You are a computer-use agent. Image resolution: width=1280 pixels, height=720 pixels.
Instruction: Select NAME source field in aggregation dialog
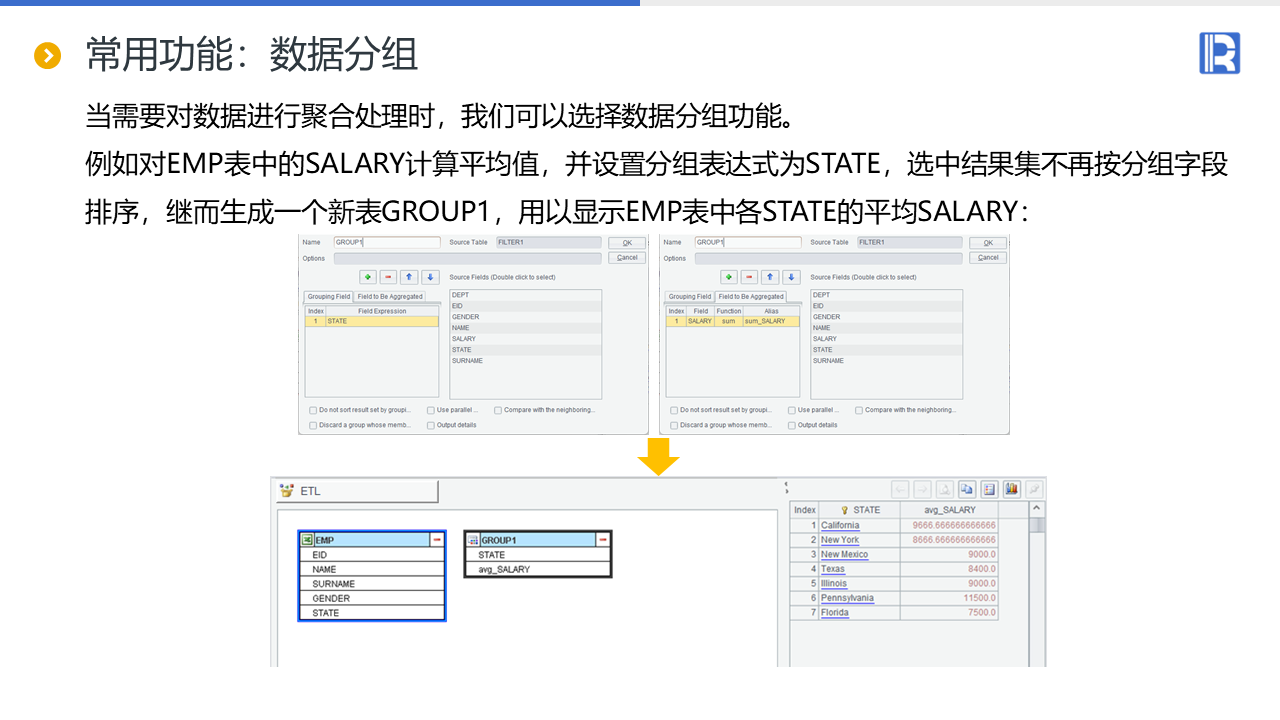887,328
